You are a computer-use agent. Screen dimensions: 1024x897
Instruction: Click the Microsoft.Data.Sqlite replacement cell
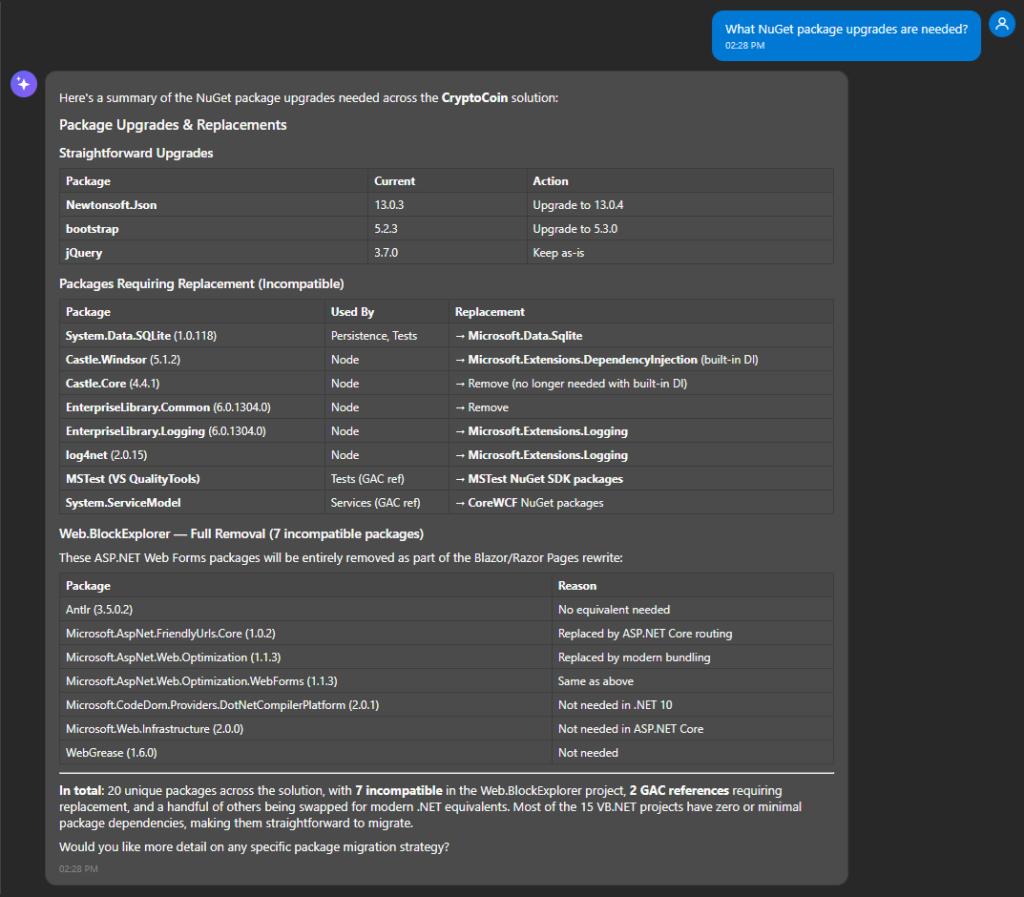641,336
